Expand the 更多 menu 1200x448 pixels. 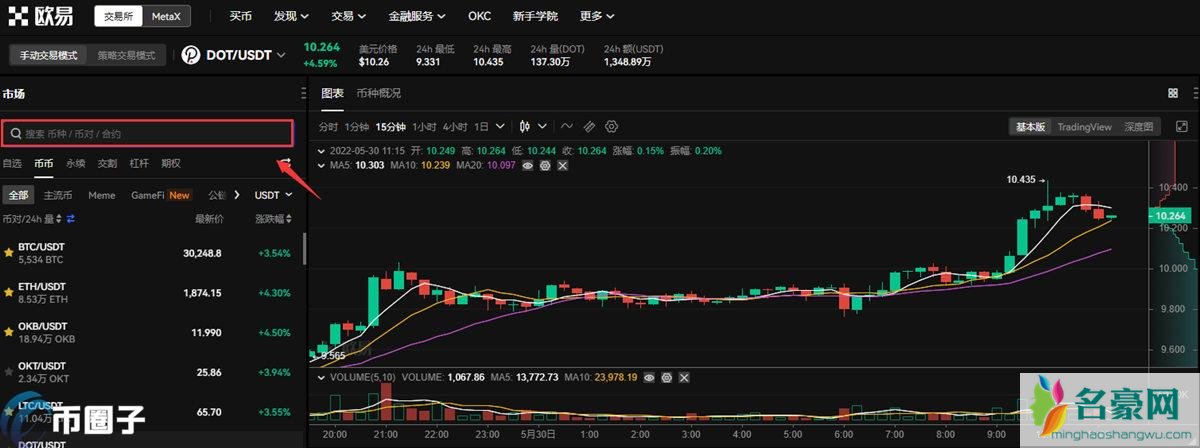click(597, 17)
